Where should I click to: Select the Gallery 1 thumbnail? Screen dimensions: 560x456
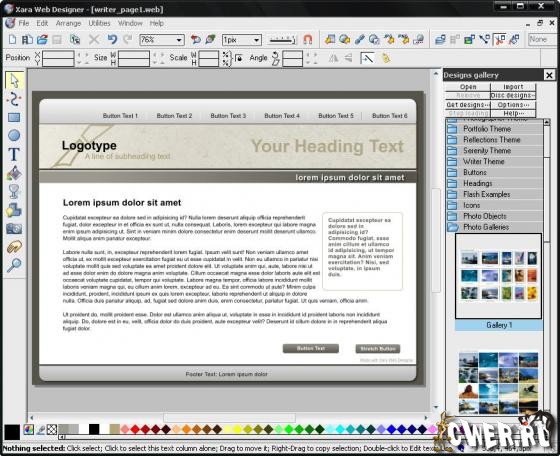[x=499, y=276]
